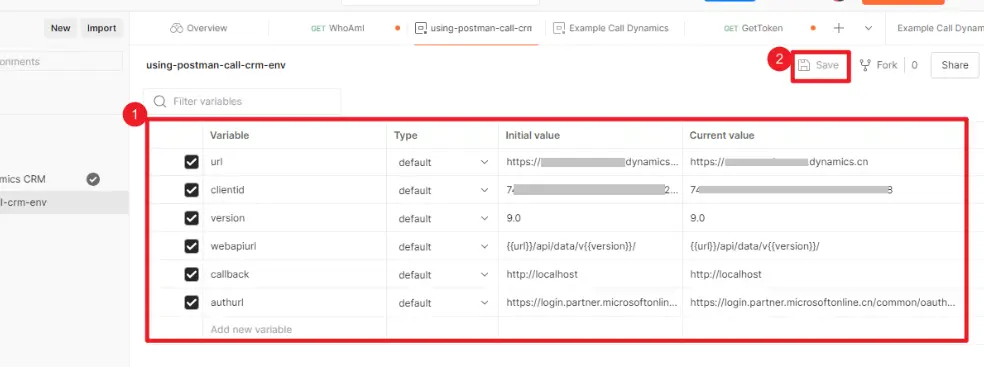Image resolution: width=984 pixels, height=367 pixels.
Task: Click the Import button
Action: point(102,28)
